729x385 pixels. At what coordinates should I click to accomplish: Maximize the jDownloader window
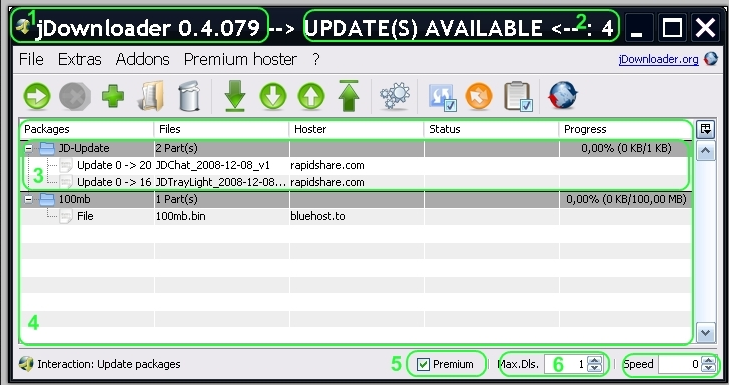pyautogui.click(x=672, y=28)
